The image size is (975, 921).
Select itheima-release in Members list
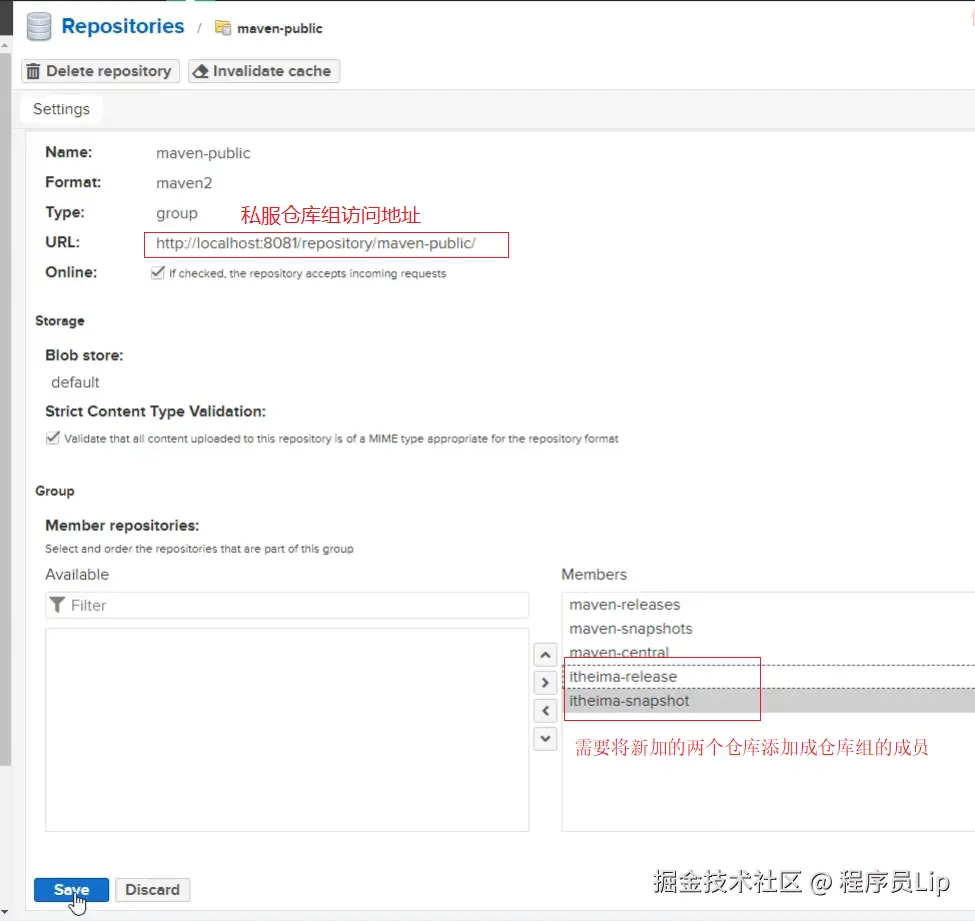click(768, 677)
